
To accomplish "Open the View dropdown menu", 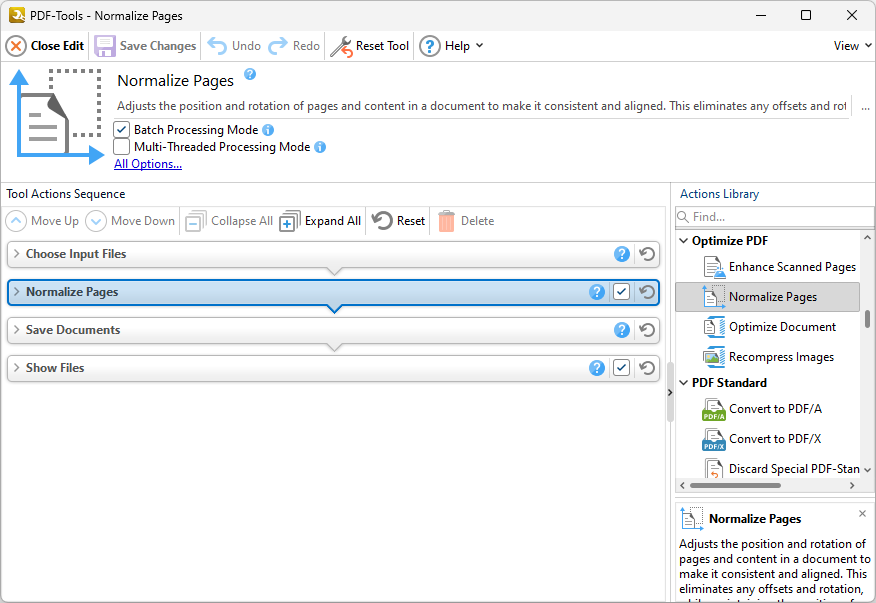I will (x=853, y=46).
